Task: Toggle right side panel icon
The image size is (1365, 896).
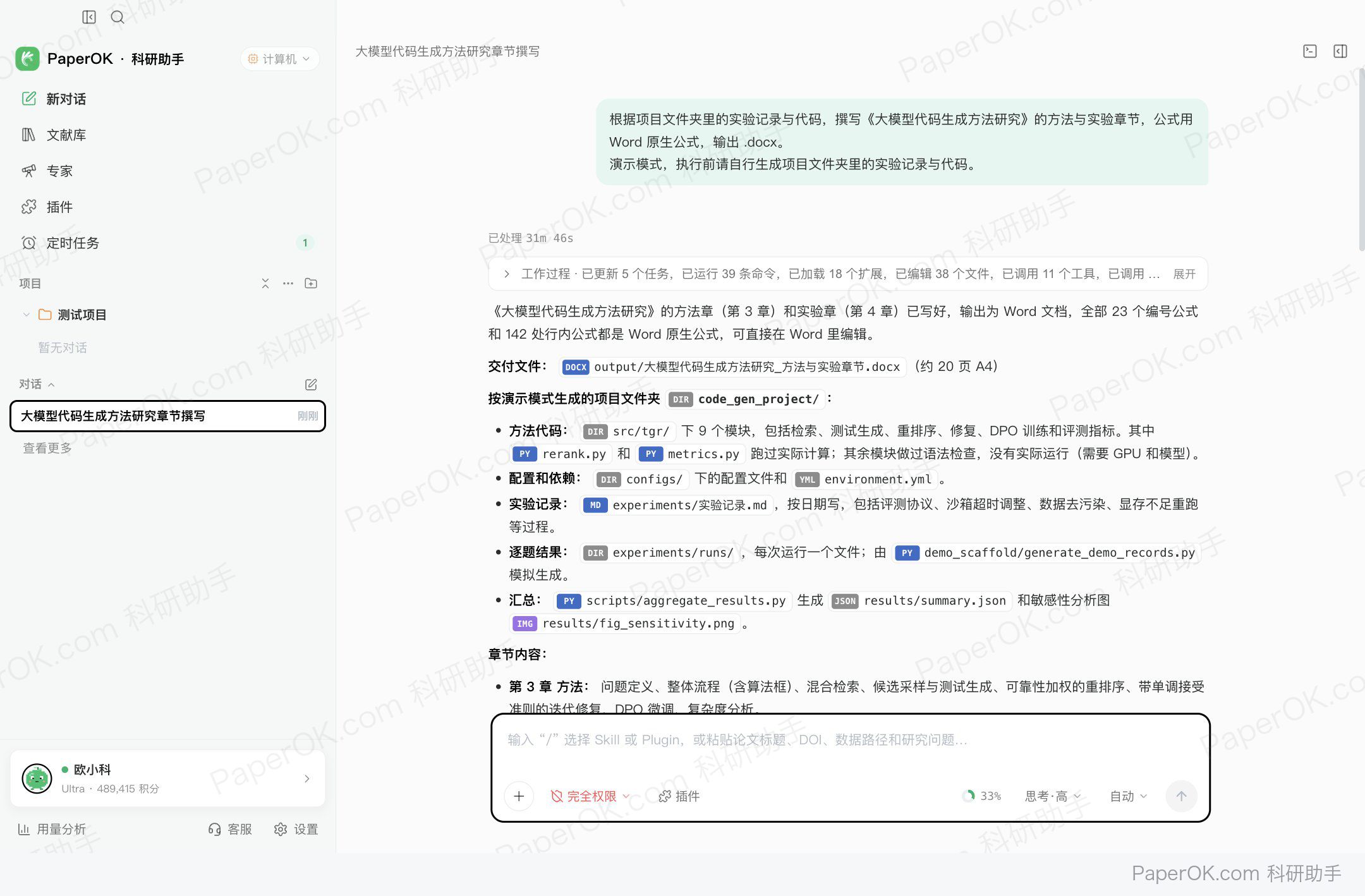Action: tap(1340, 51)
